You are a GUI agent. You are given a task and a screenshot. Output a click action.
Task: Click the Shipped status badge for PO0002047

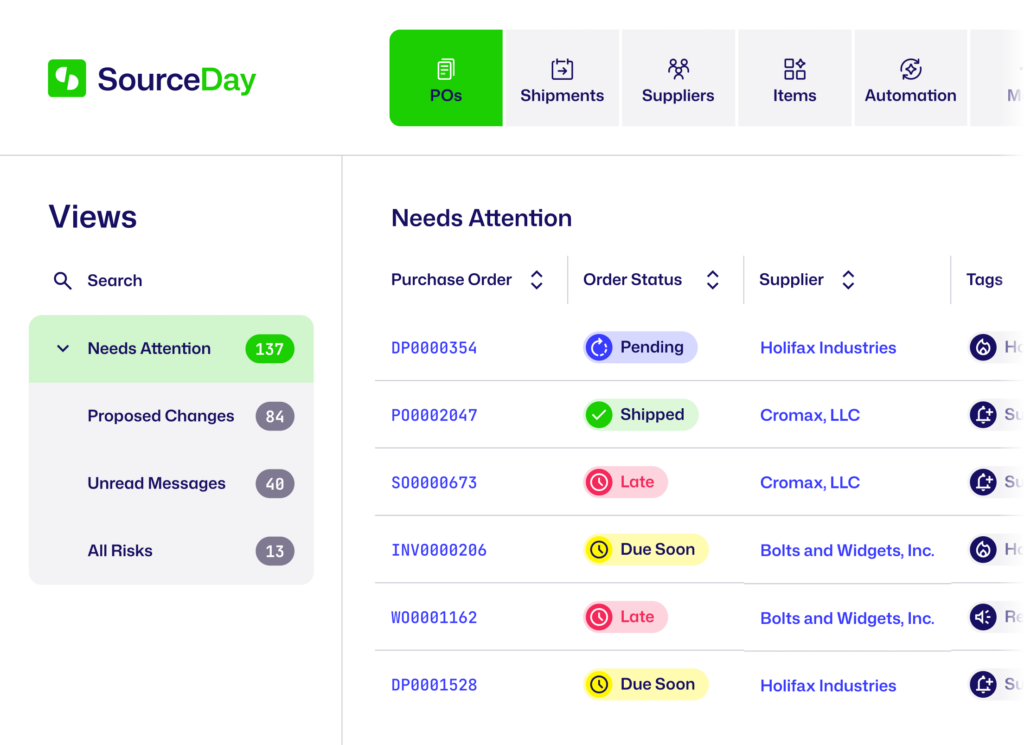641,415
